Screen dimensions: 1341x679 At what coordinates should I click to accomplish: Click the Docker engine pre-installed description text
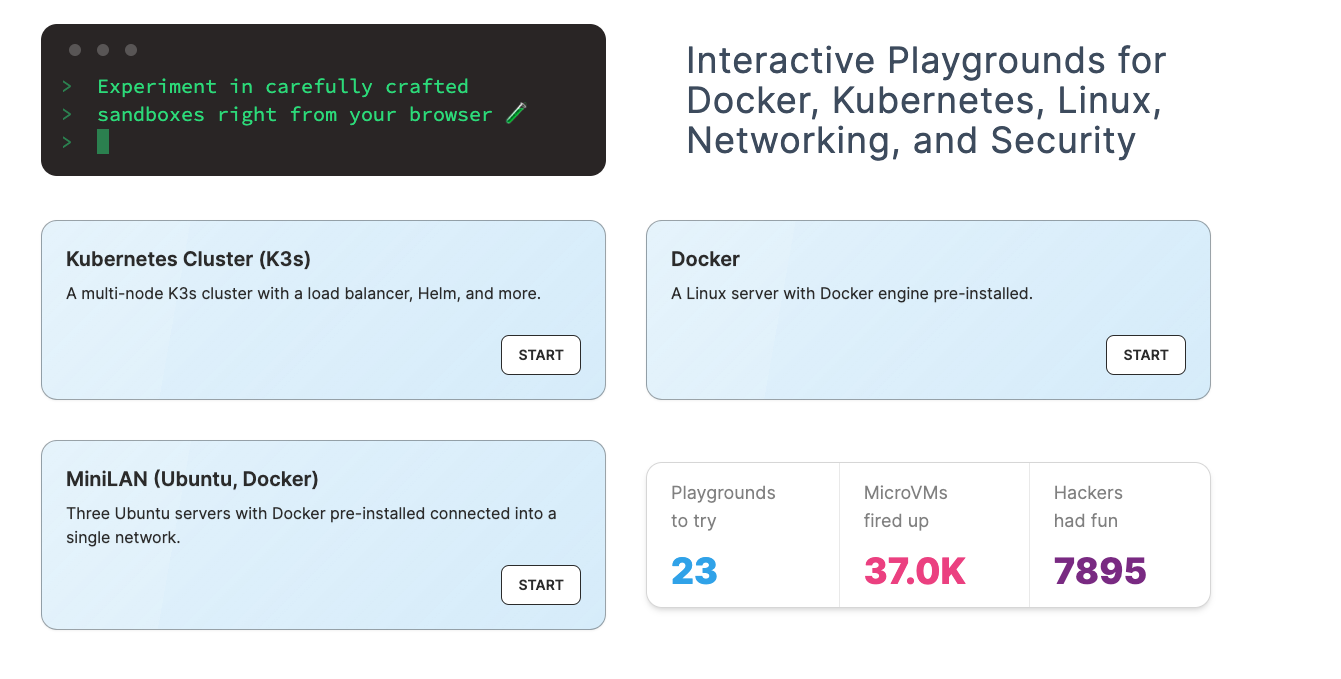[x=852, y=294]
